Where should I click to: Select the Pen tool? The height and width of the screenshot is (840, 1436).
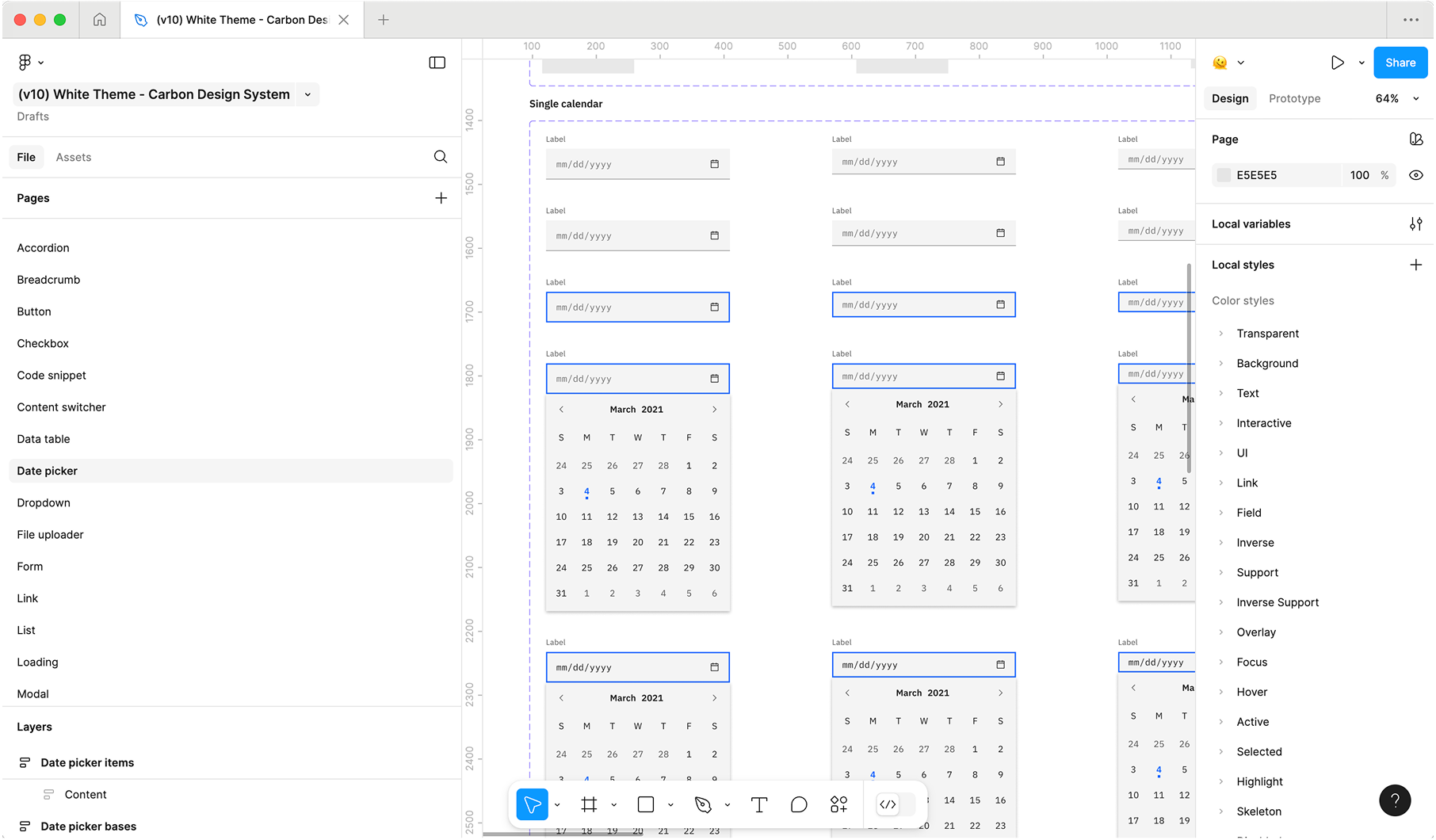(x=703, y=805)
